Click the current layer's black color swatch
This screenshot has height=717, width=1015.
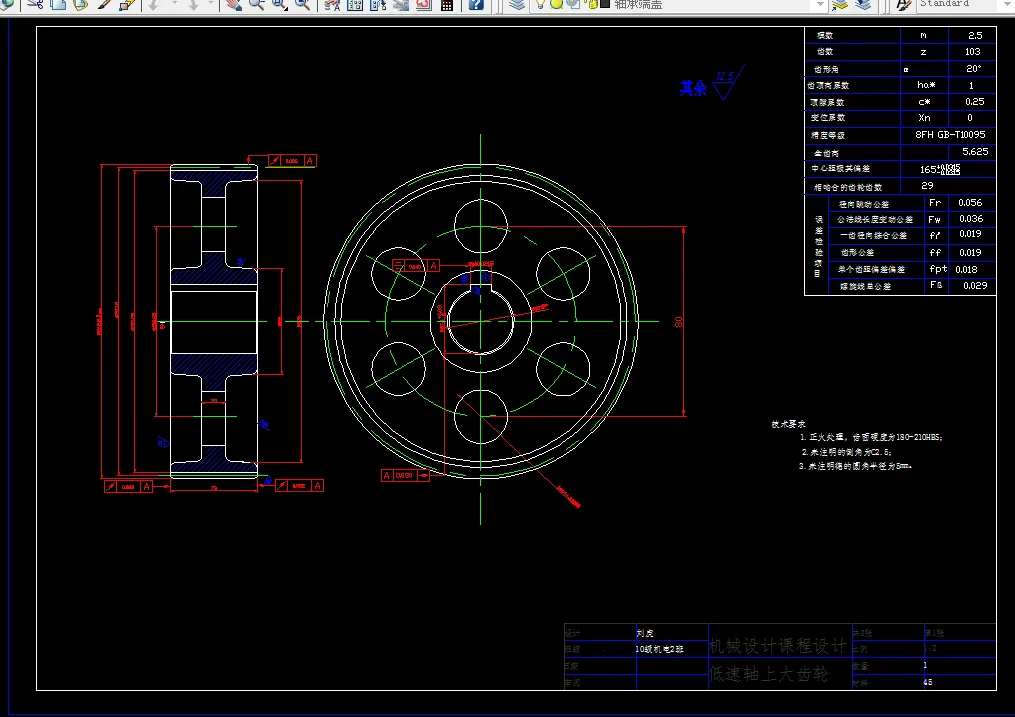[605, 3]
